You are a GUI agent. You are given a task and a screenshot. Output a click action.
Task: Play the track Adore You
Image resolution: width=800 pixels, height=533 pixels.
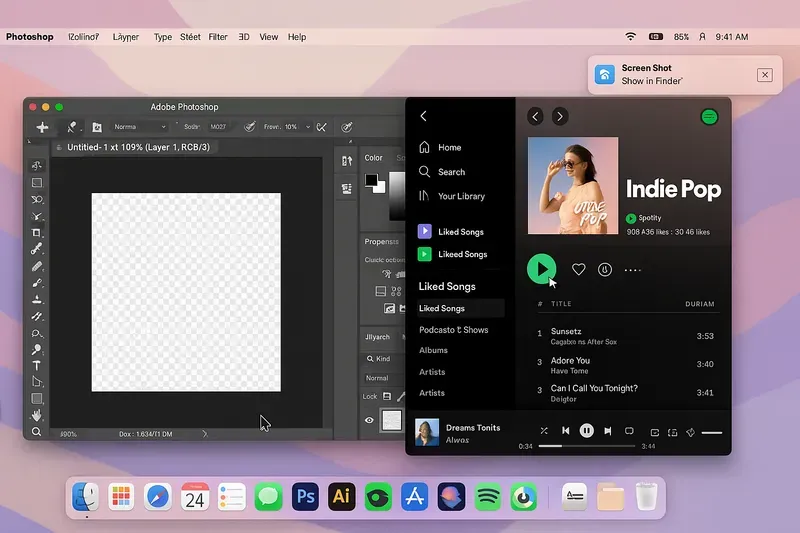627,365
